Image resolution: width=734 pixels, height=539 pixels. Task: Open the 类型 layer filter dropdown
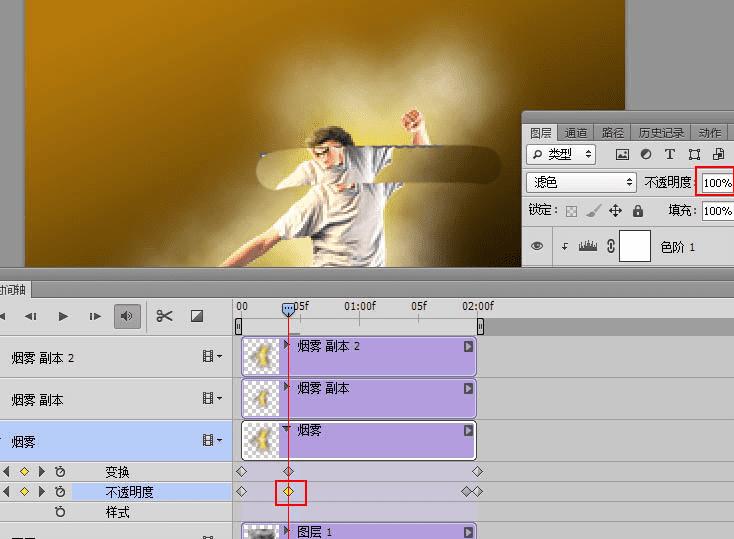(561, 154)
